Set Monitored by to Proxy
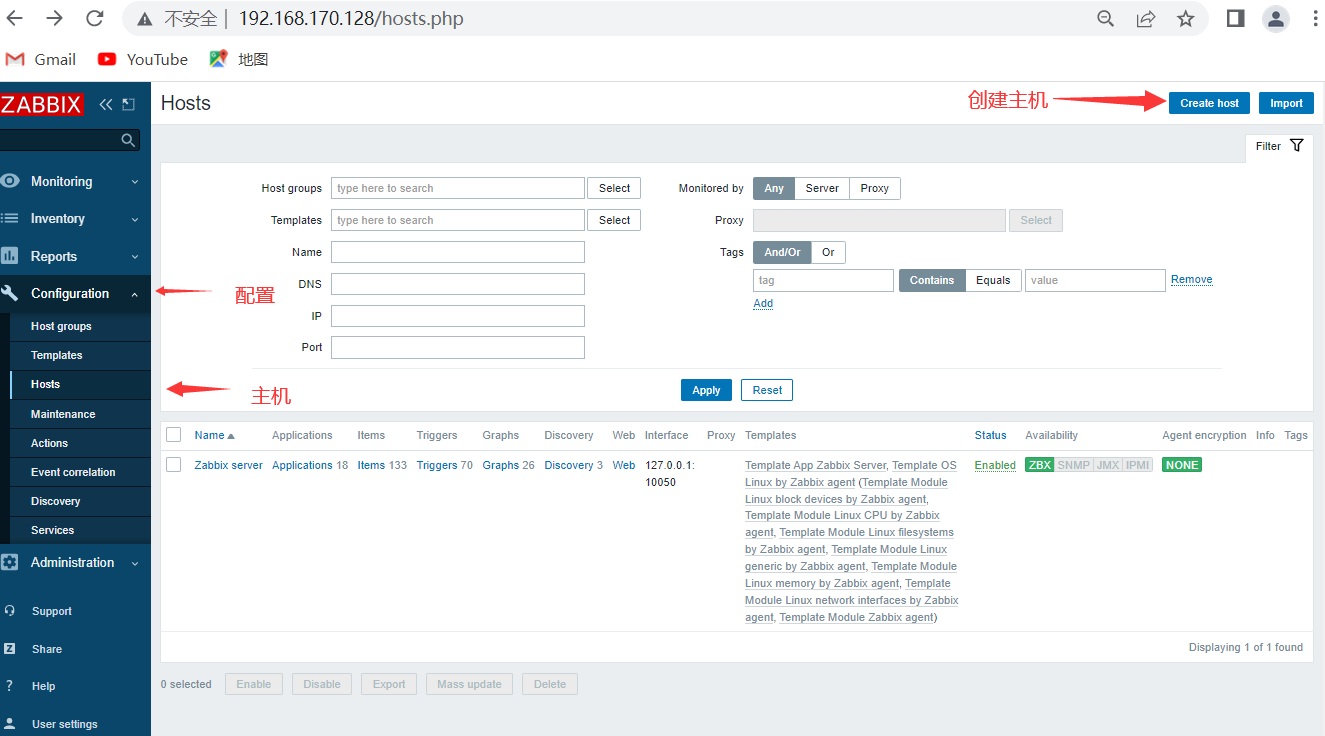Screen dimensions: 1325x736 click(875, 188)
